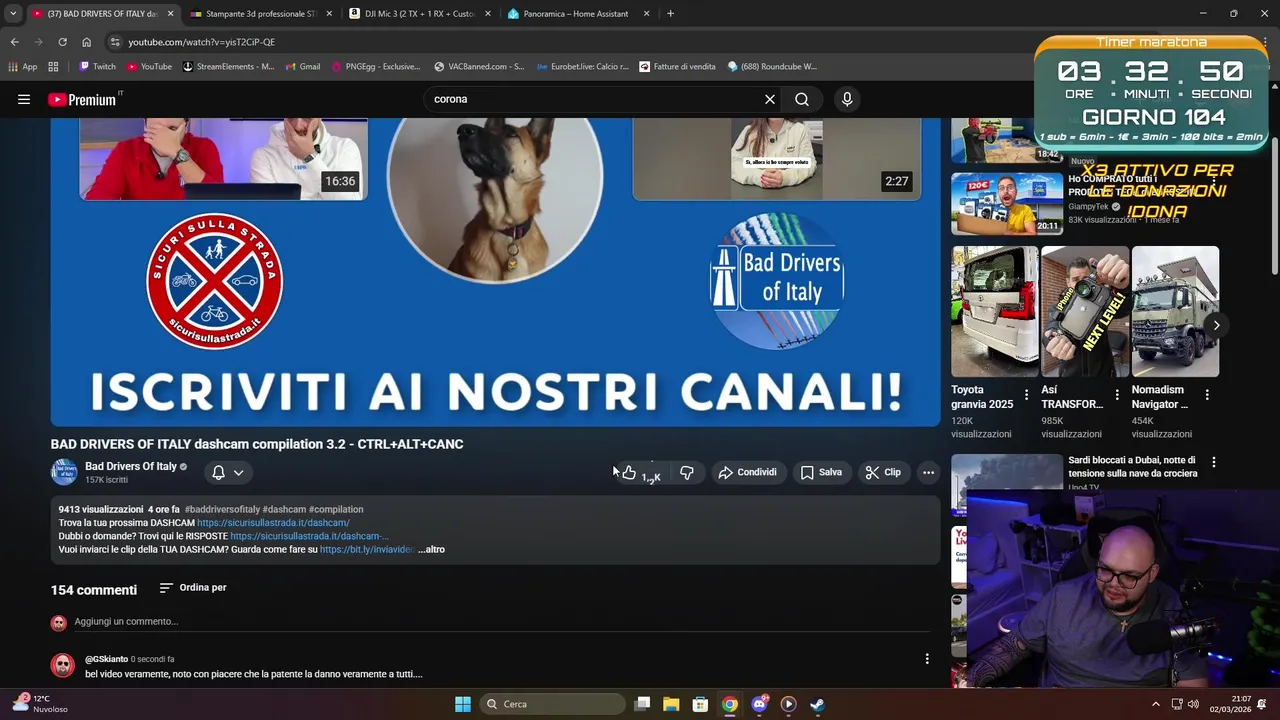
Task: Like the video with thumbs up
Action: [629, 472]
